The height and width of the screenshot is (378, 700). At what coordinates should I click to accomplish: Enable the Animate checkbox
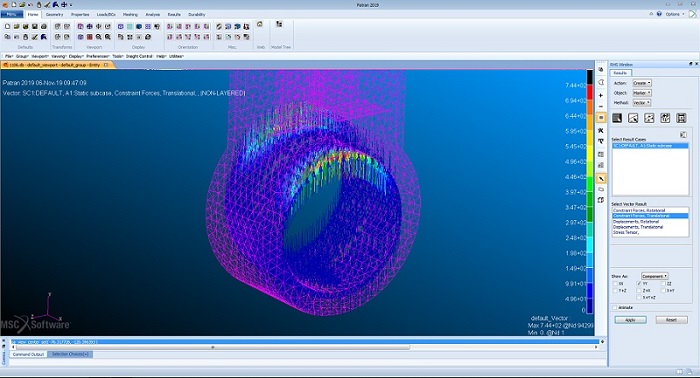point(615,307)
